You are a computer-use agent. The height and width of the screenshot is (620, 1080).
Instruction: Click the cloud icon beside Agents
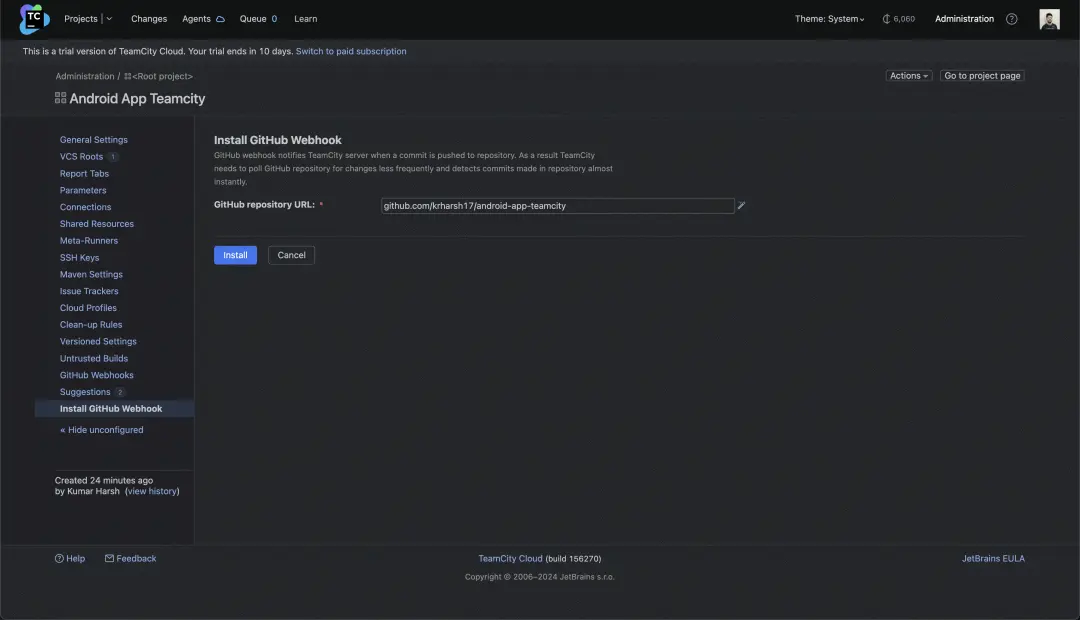(220, 19)
